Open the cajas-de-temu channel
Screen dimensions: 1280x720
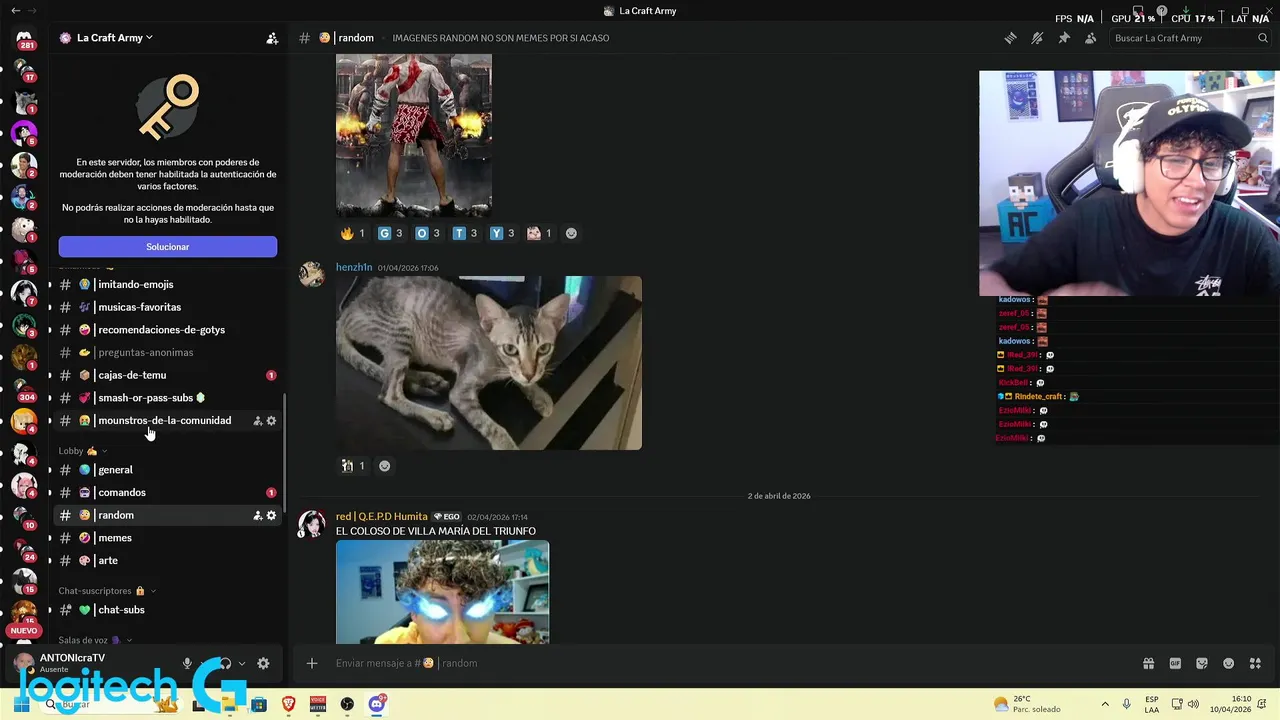pos(167,375)
